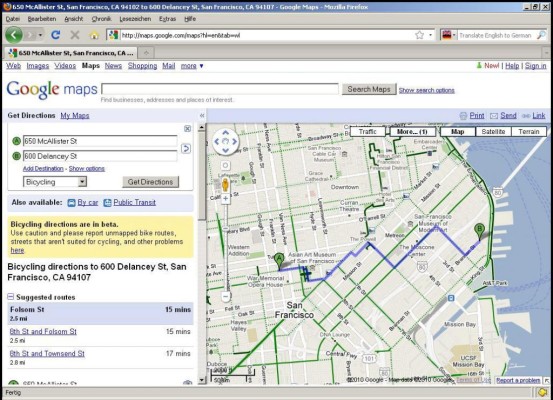Switch to Terrain view

click(529, 132)
